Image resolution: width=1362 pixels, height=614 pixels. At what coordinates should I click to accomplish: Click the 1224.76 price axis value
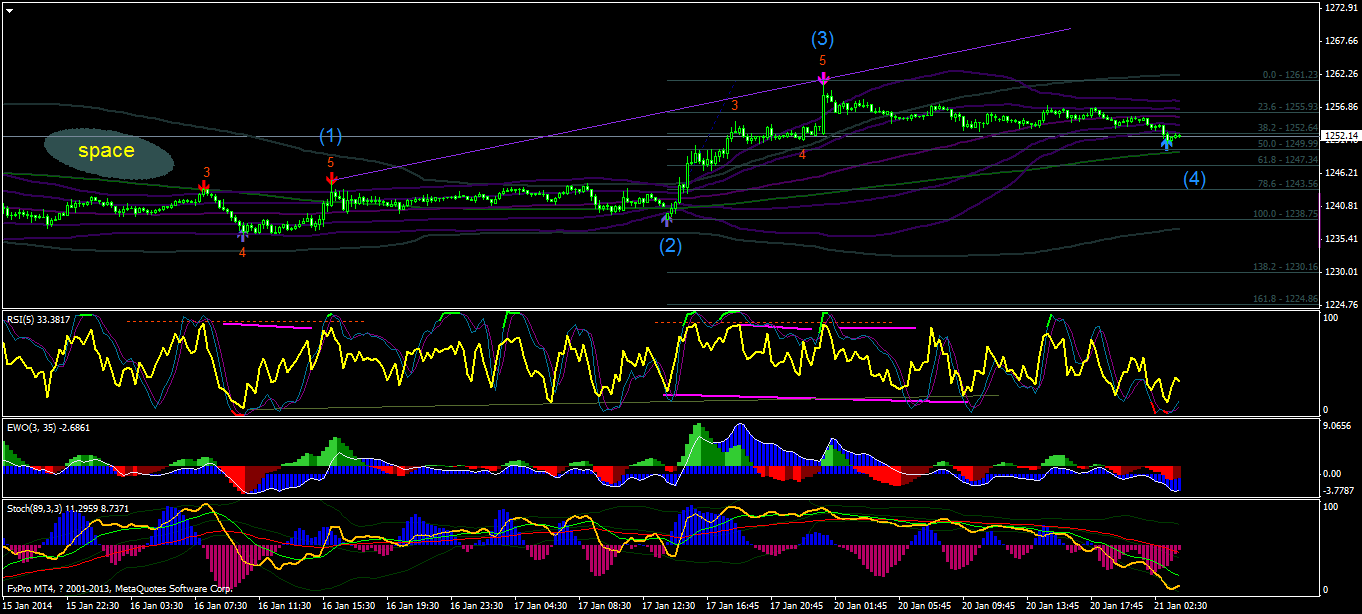(x=1340, y=304)
